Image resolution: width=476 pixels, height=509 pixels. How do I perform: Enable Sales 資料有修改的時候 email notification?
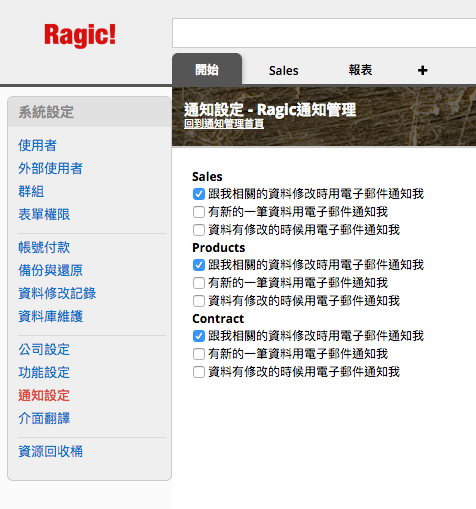coord(199,230)
